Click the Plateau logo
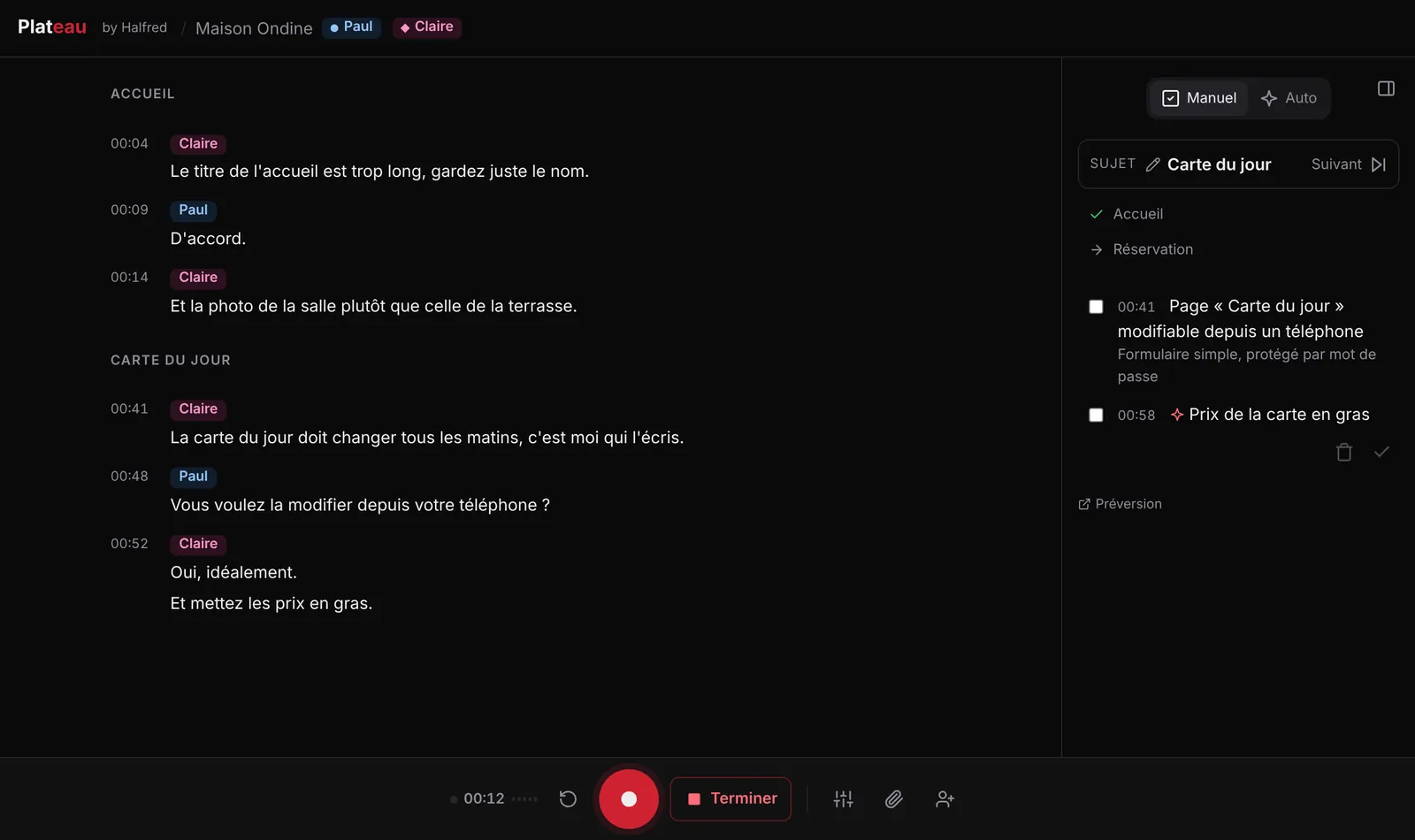 click(52, 27)
